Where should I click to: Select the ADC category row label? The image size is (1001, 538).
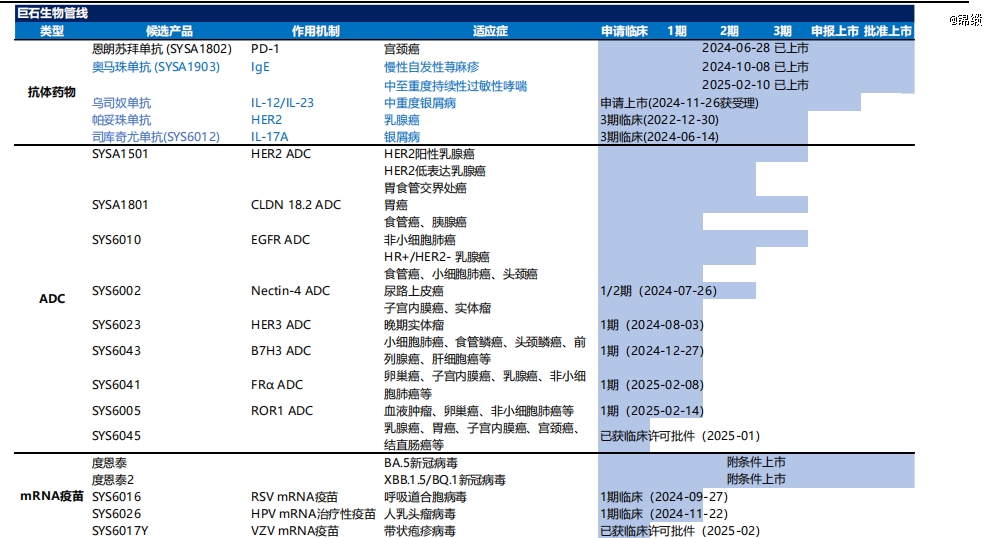coord(51,298)
